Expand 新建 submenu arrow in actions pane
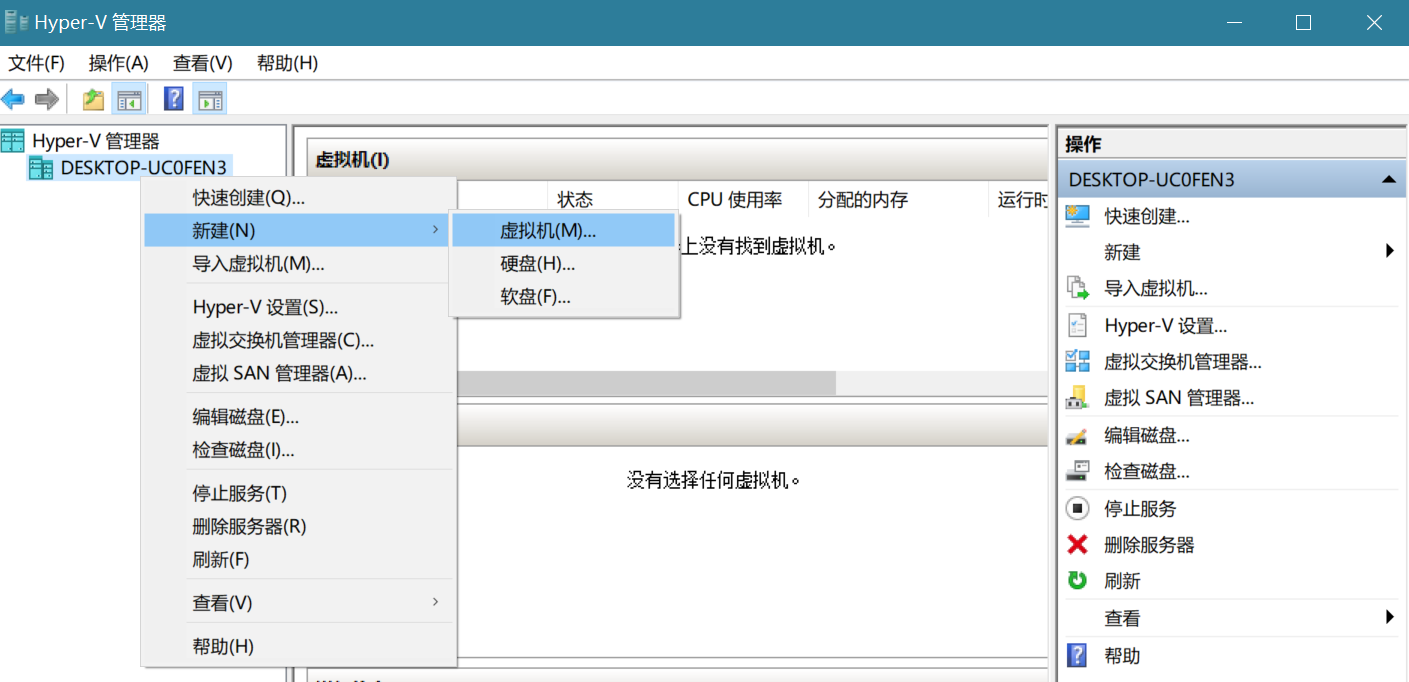The height and width of the screenshot is (682, 1409). tap(1389, 252)
